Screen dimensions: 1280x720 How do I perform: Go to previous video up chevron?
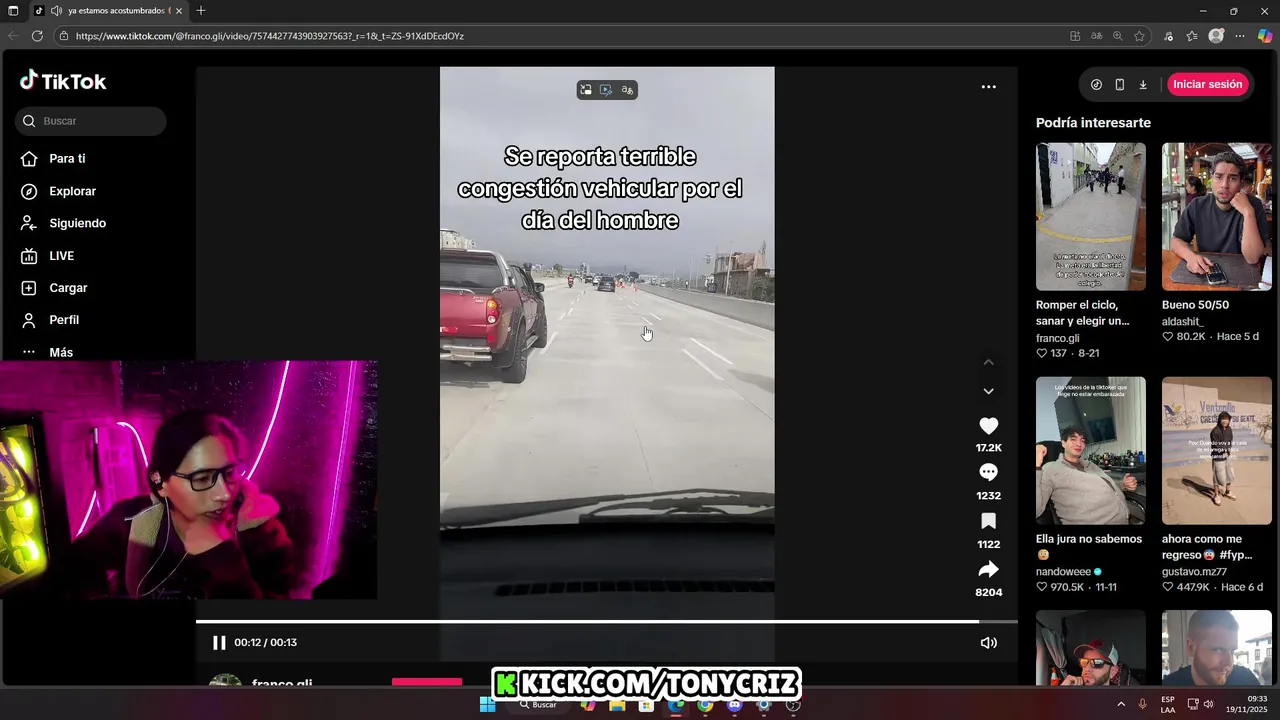988,362
